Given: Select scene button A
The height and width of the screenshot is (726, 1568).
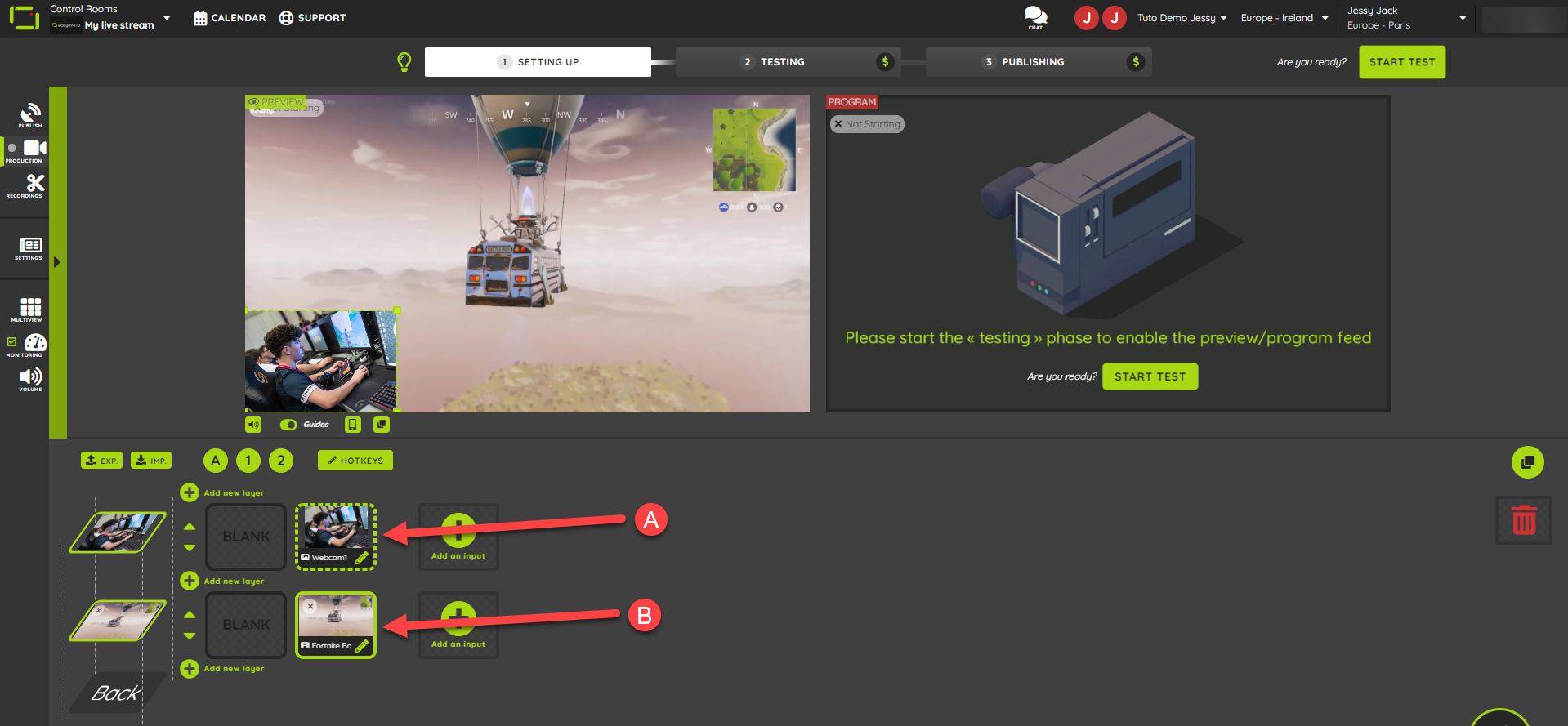Looking at the screenshot, I should (216, 461).
